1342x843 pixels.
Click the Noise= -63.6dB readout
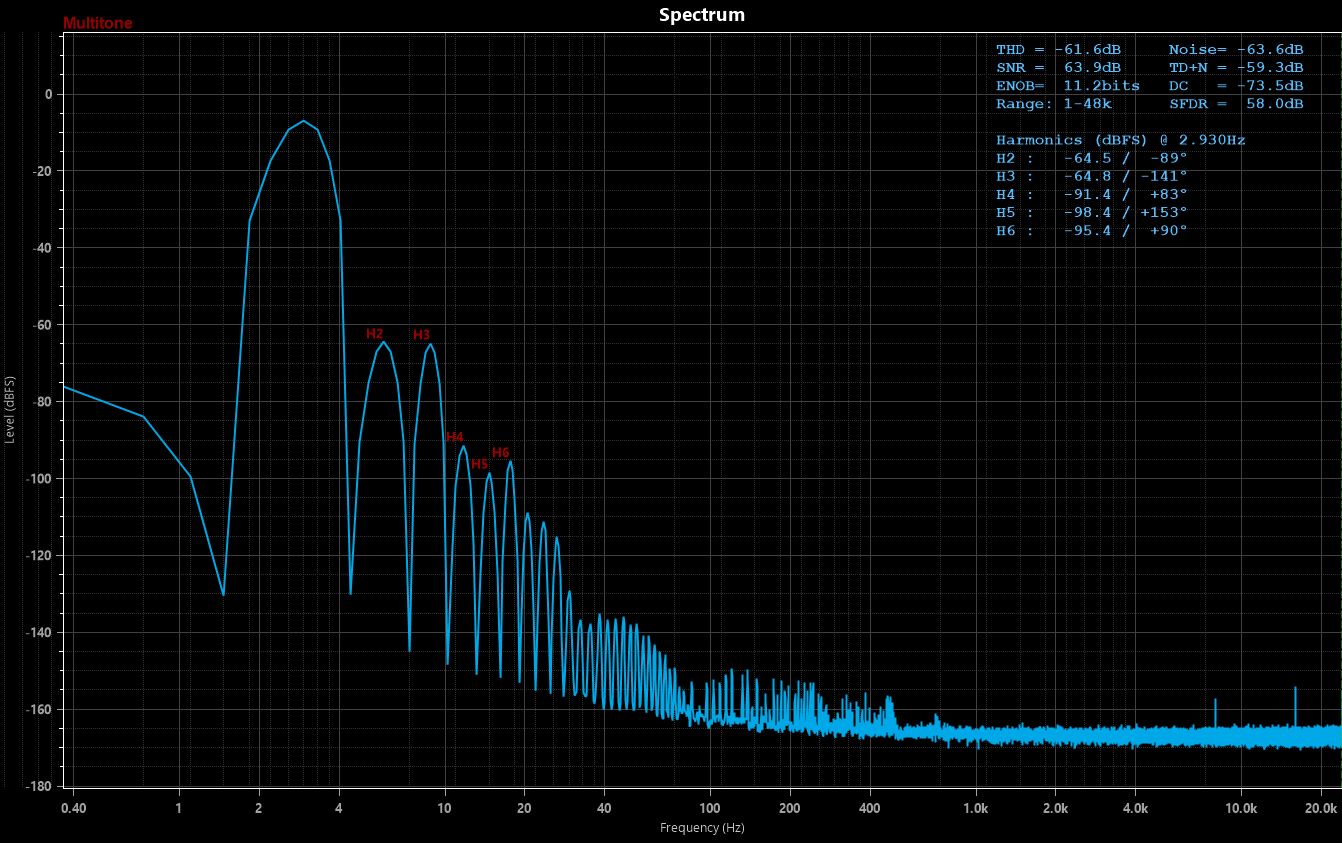click(x=1235, y=50)
